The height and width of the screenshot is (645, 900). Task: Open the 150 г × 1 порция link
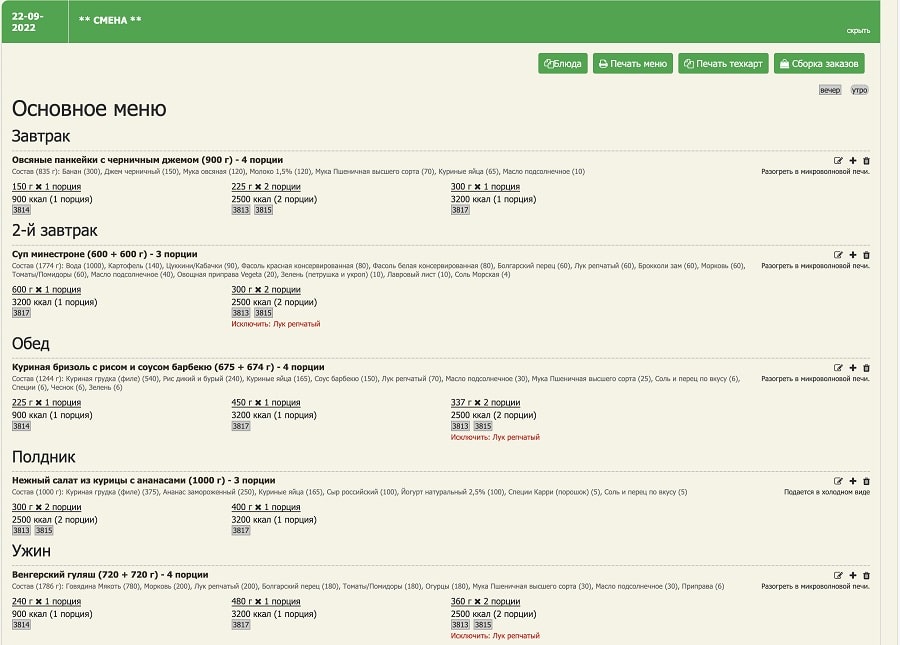pyautogui.click(x=46, y=186)
